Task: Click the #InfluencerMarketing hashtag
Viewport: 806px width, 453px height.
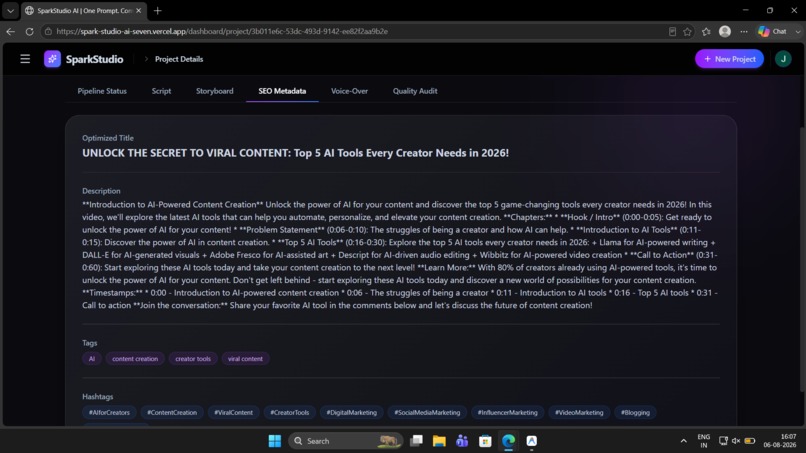Action: 507,412
